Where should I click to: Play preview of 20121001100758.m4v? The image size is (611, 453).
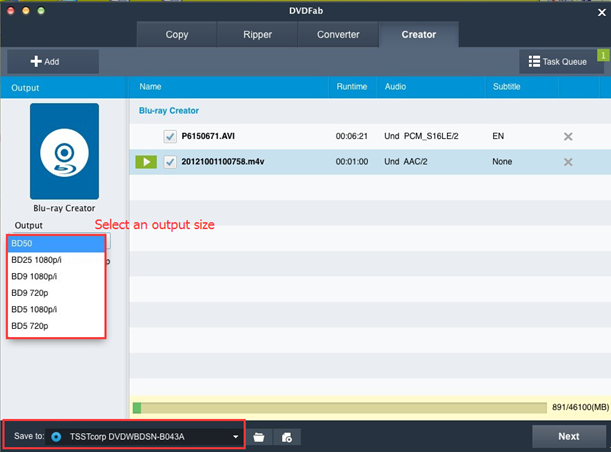[x=146, y=162]
